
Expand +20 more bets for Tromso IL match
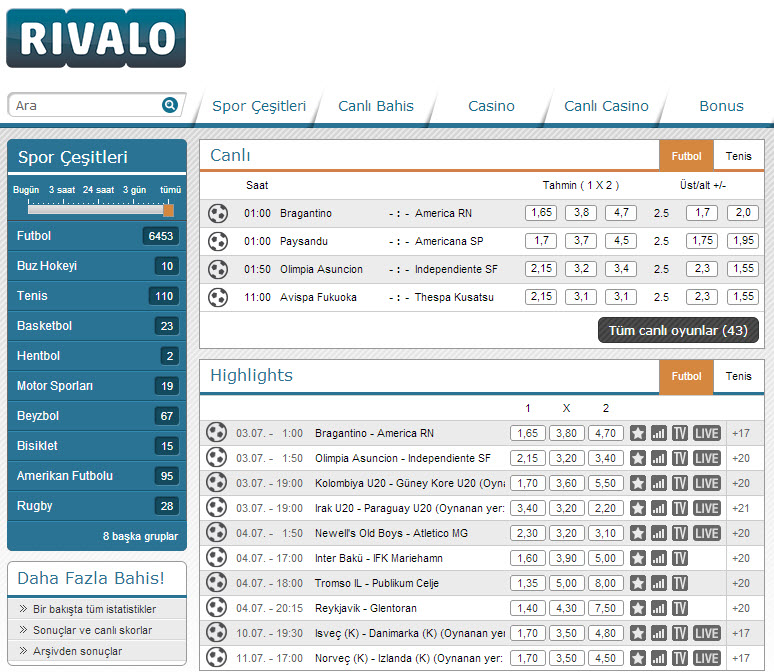(x=740, y=583)
